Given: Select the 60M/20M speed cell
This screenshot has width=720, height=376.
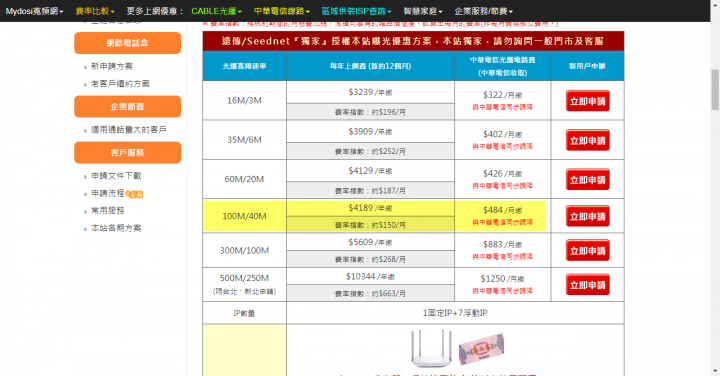Looking at the screenshot, I should pyautogui.click(x=244, y=179).
